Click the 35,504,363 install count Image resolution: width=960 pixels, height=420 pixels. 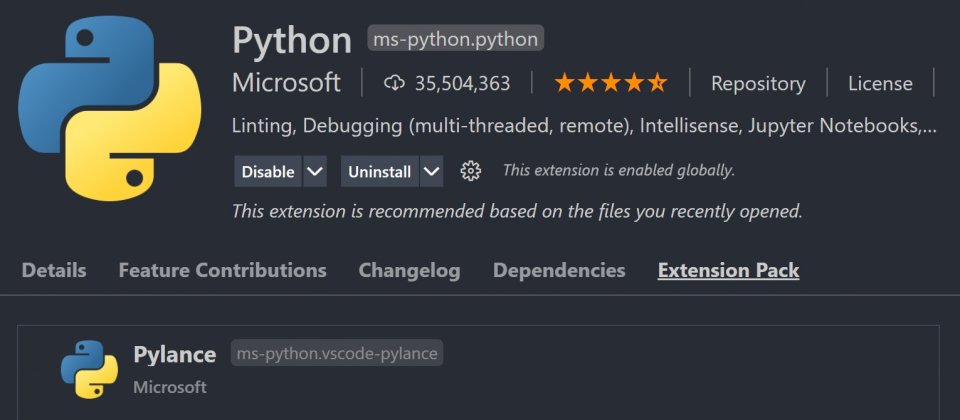coord(462,83)
